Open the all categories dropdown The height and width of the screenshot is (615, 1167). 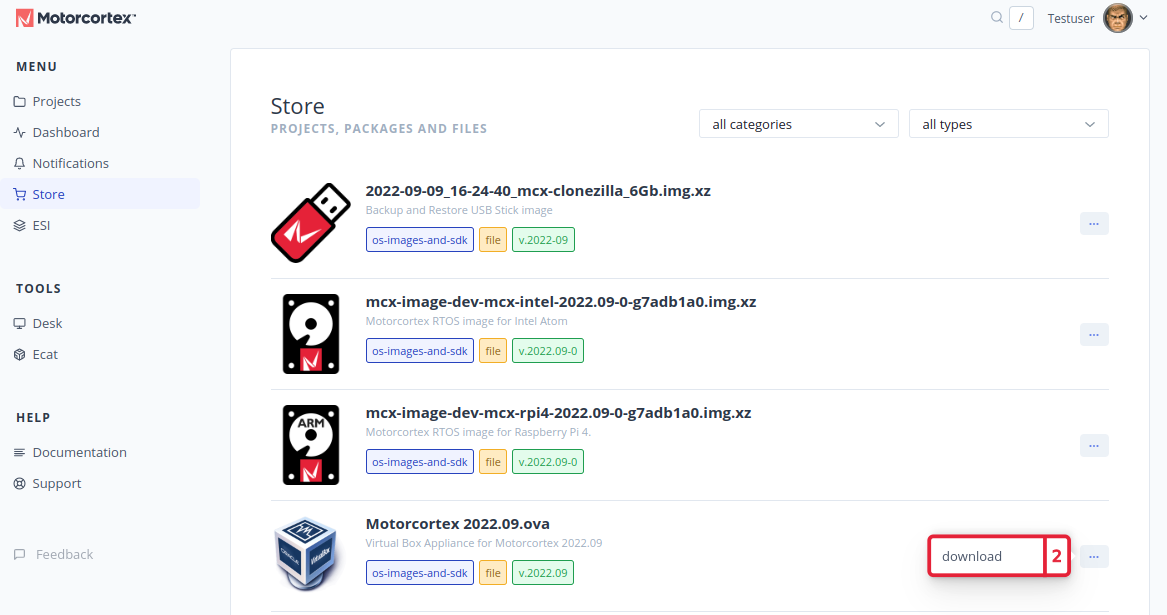[x=799, y=124]
